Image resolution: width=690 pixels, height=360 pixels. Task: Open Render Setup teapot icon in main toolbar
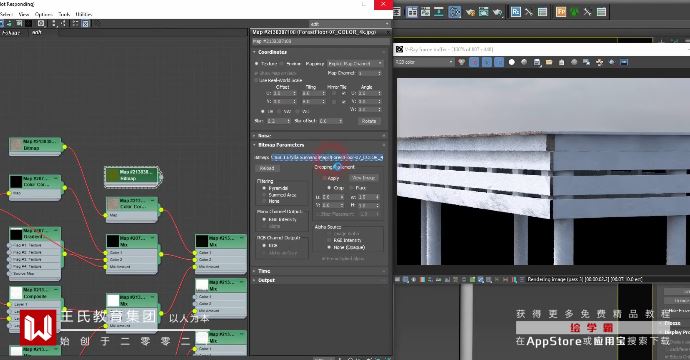click(x=470, y=12)
